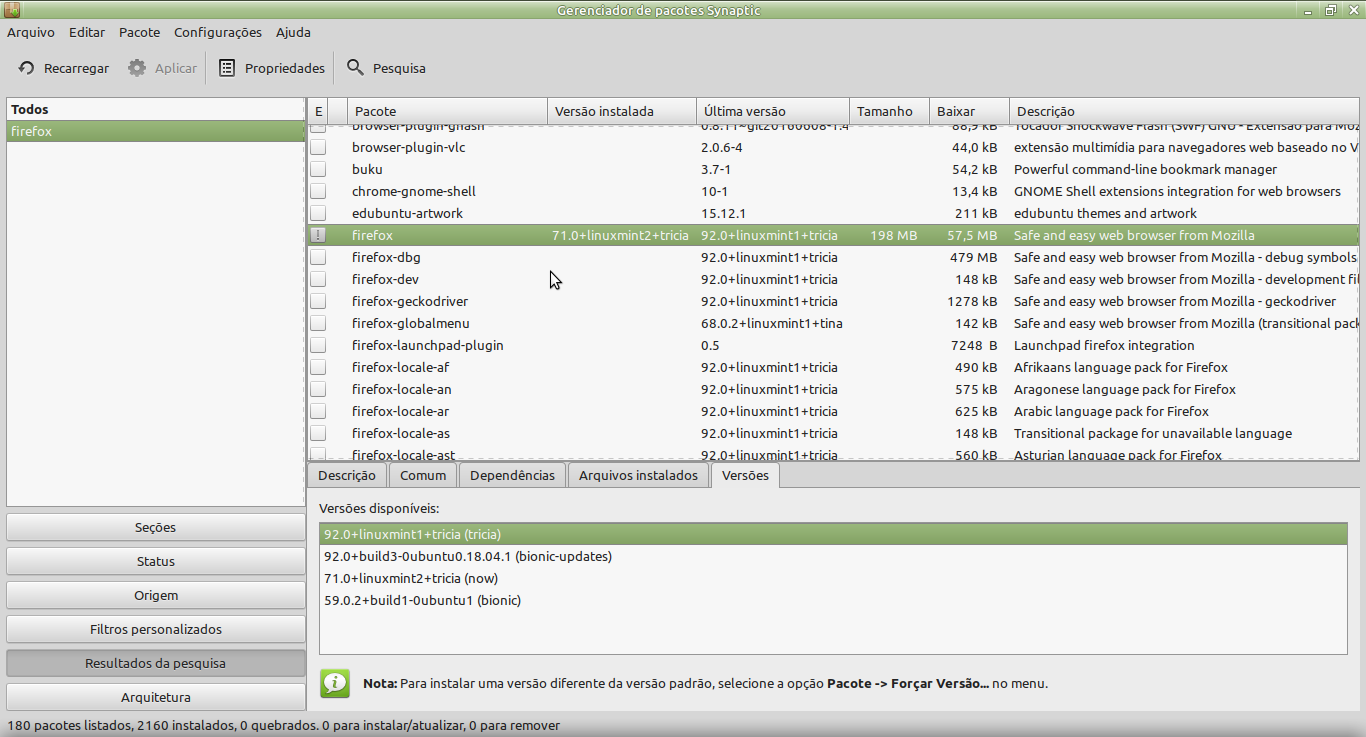The image size is (1366, 737).
Task: Select the firefox-locale-an package row
Action: point(833,389)
